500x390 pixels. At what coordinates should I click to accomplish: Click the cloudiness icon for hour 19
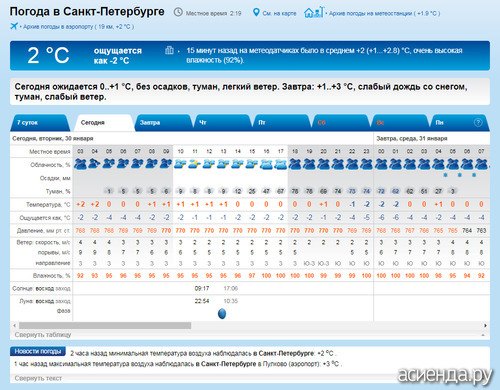(309, 164)
